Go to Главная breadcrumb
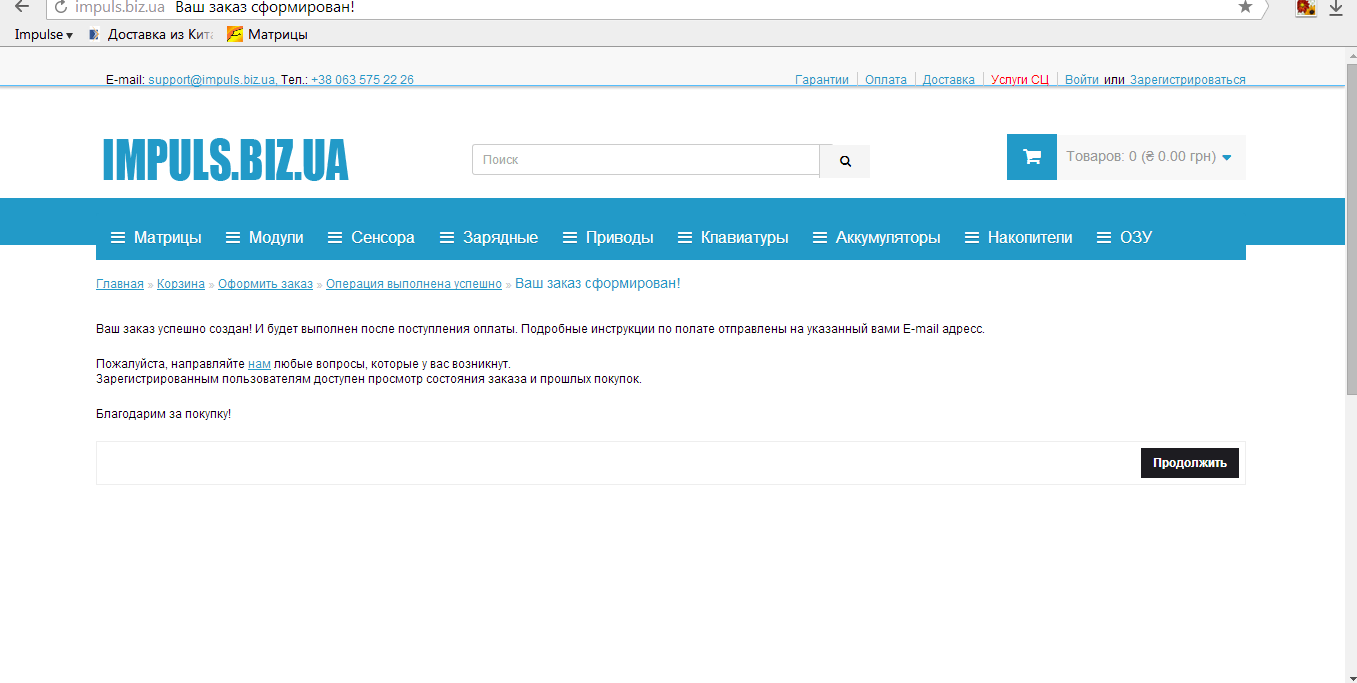 tap(120, 284)
